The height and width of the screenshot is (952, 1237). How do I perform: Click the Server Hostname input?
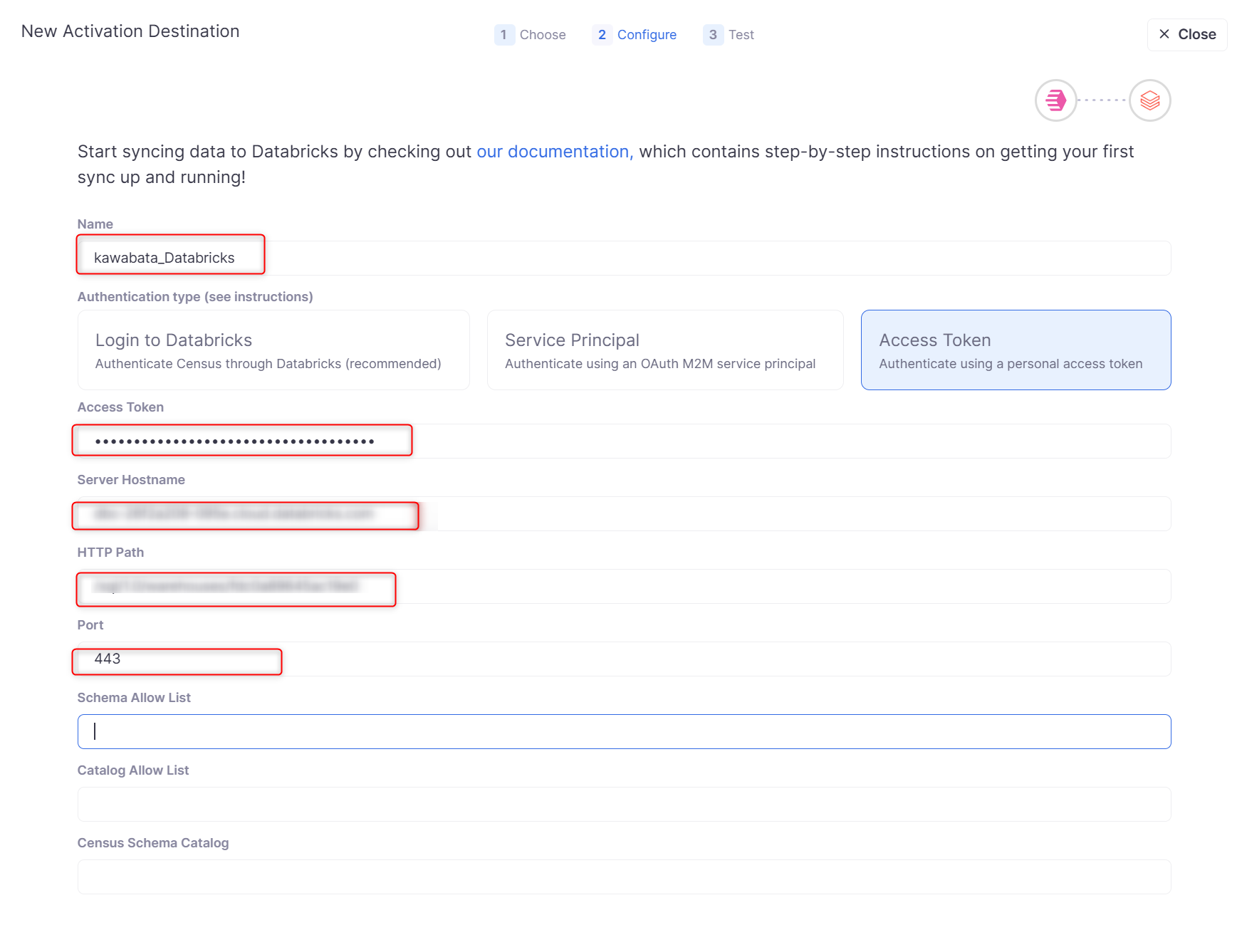pyautogui.click(x=623, y=514)
